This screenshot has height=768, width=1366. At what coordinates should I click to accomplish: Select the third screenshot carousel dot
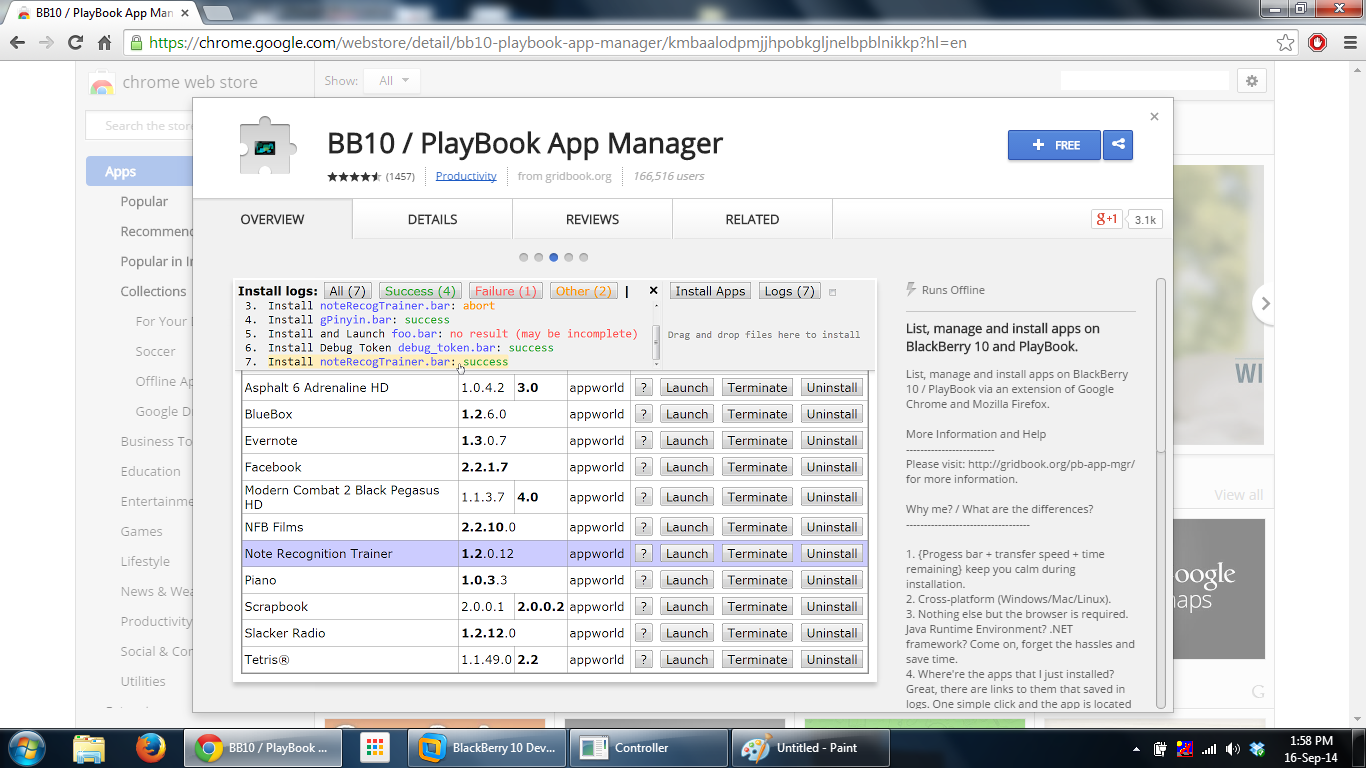click(x=553, y=257)
